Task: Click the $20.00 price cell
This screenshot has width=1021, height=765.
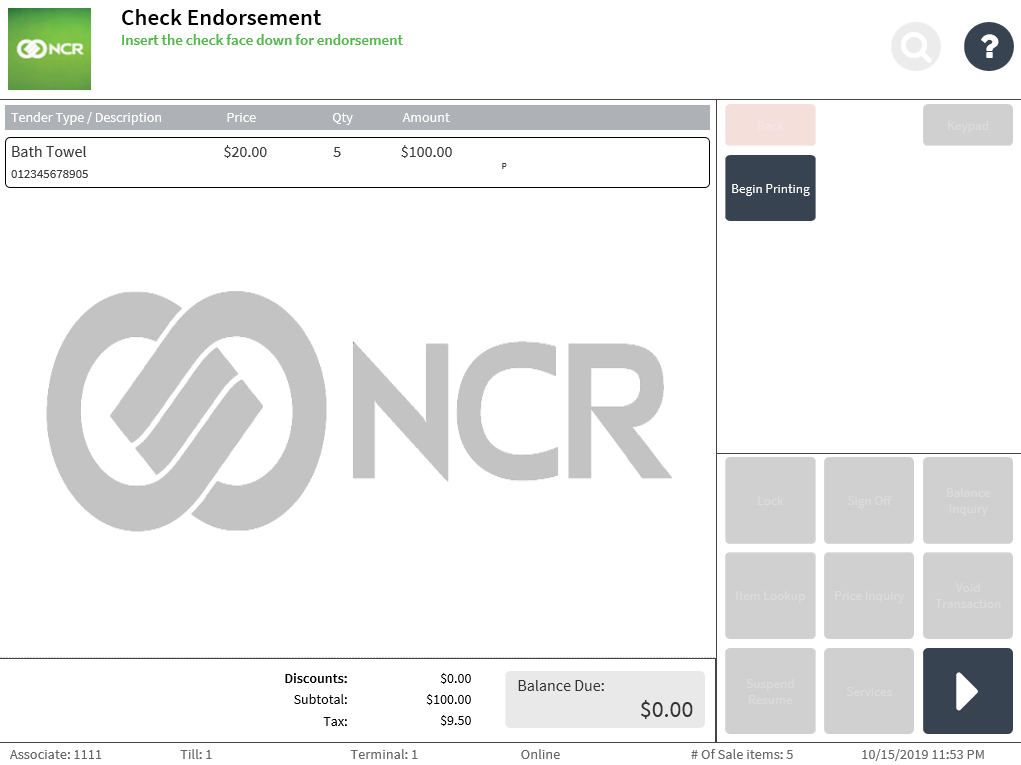Action: click(x=245, y=152)
